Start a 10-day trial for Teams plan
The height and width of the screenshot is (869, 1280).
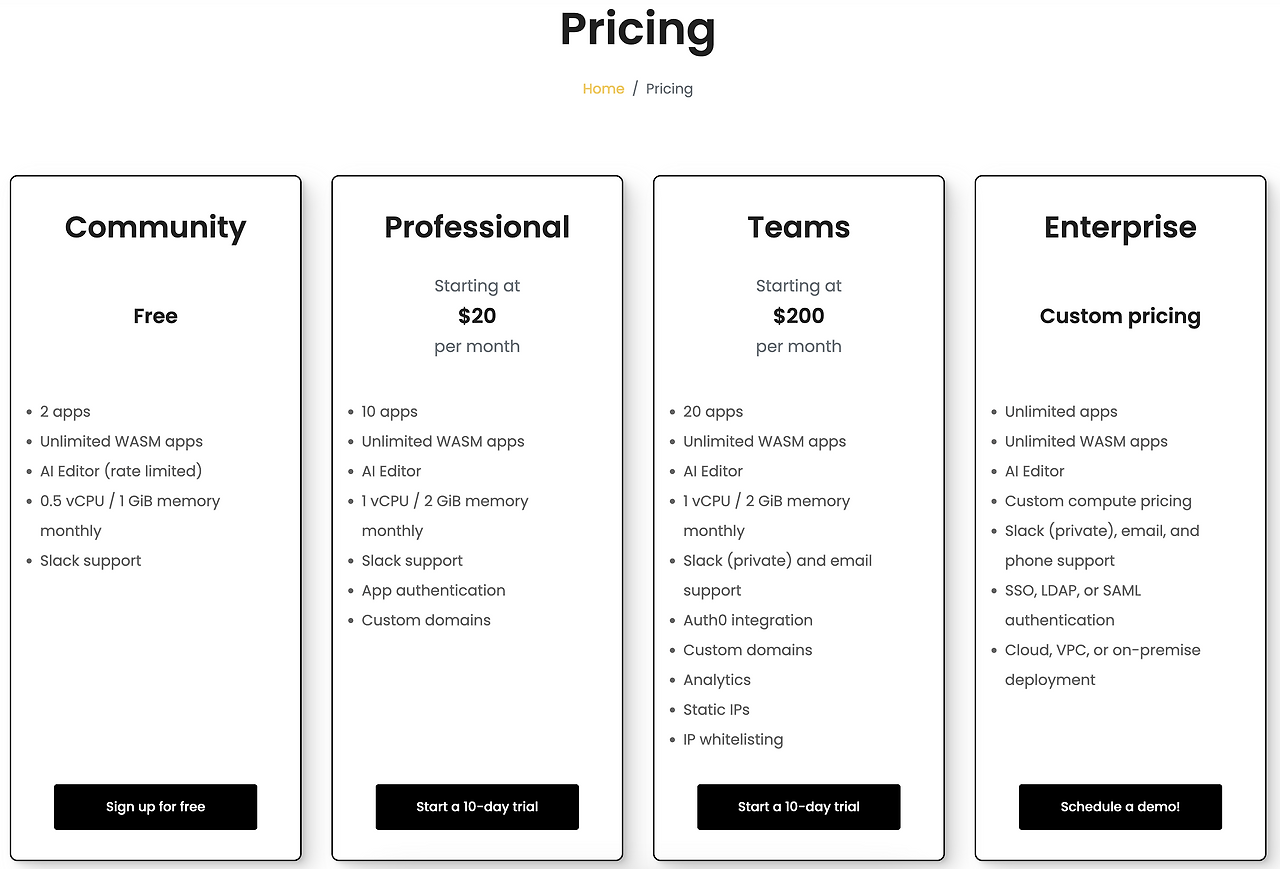click(799, 807)
